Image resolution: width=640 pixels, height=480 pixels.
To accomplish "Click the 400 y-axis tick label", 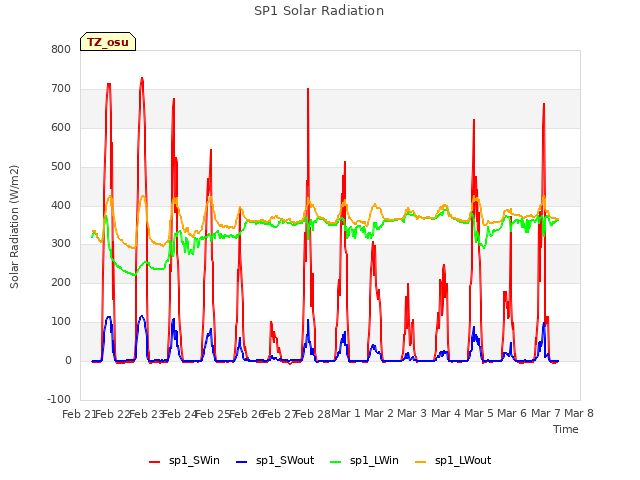I will tap(61, 205).
